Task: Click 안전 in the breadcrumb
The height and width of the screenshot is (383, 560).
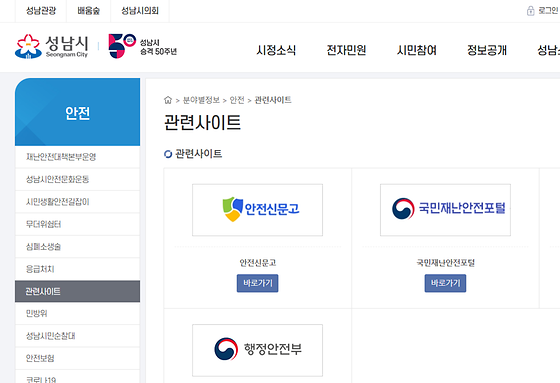Action: (x=237, y=100)
